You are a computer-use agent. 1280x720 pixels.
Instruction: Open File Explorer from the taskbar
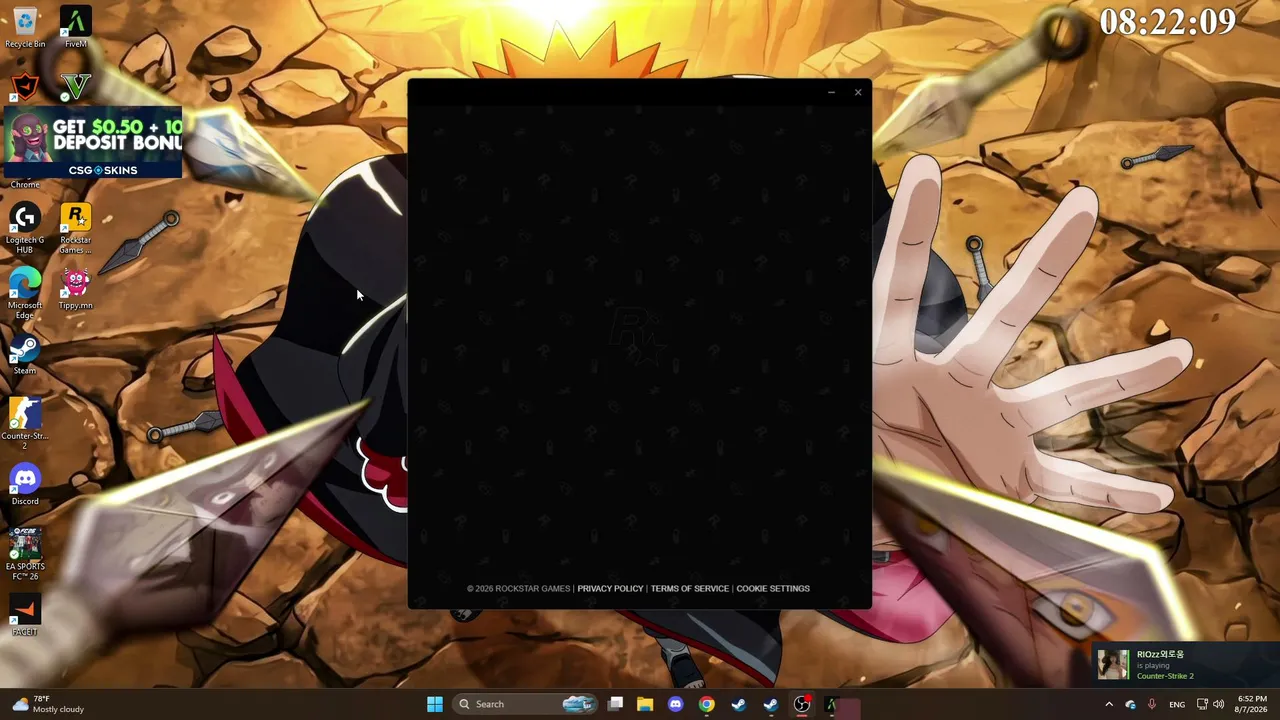[x=645, y=704]
